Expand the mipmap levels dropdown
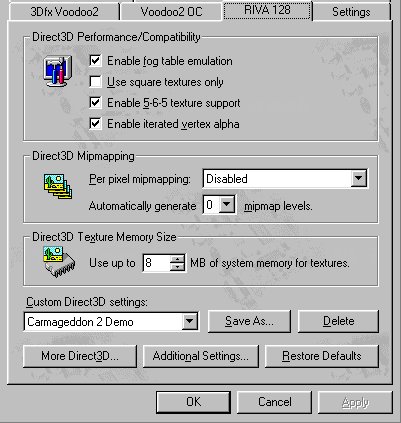 click(x=227, y=204)
